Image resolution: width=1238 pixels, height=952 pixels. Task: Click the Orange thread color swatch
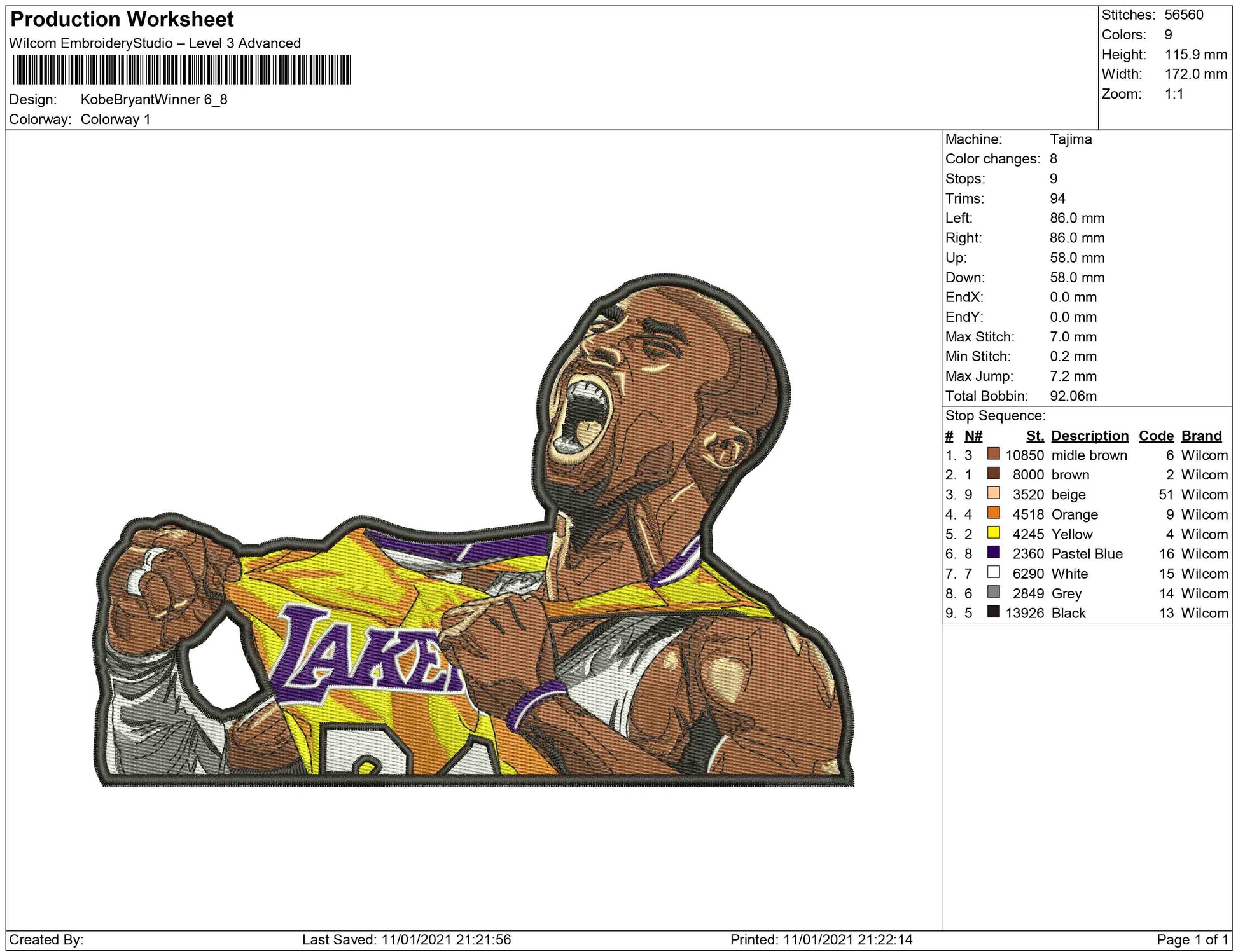click(x=993, y=513)
